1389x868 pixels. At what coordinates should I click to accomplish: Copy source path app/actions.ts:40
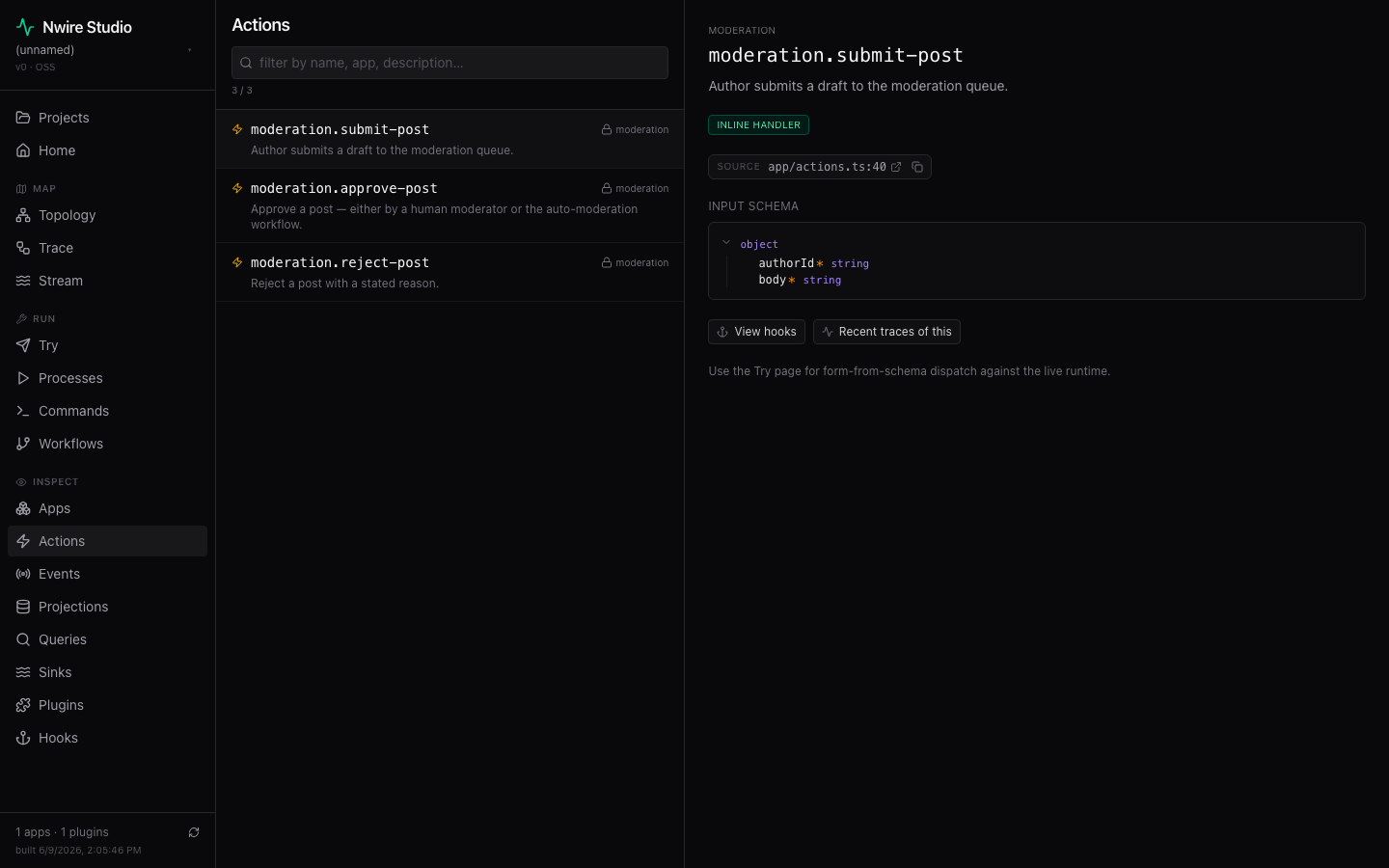(917, 167)
